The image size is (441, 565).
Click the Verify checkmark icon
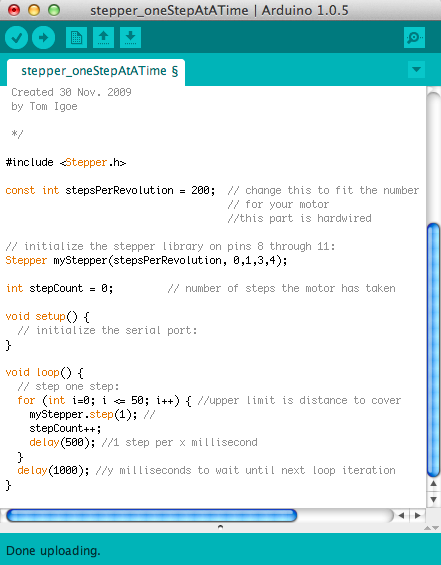coord(17,37)
